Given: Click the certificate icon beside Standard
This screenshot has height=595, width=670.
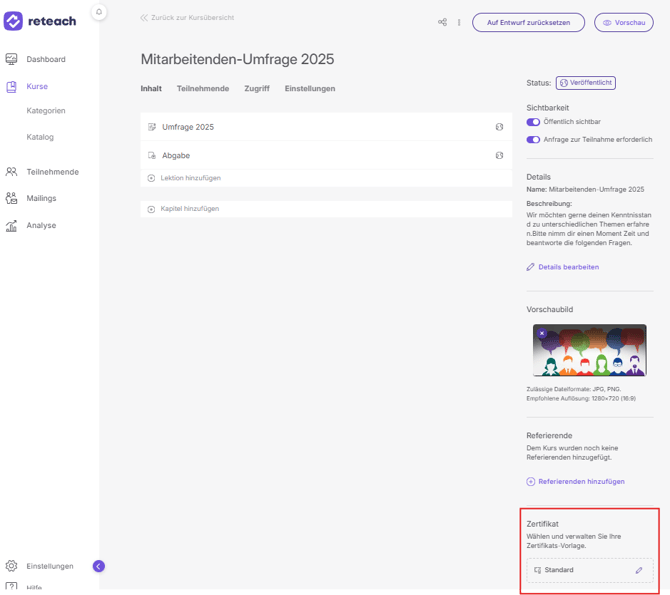Looking at the screenshot, I should [538, 570].
